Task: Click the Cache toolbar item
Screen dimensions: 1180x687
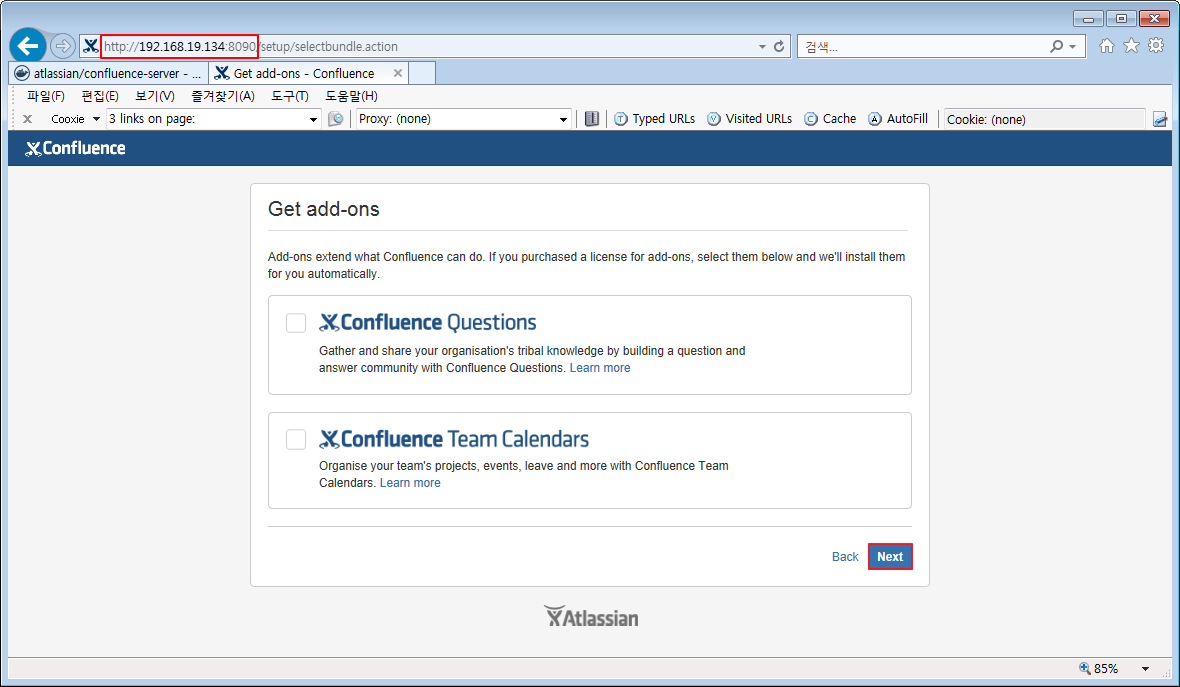Action: (x=829, y=119)
